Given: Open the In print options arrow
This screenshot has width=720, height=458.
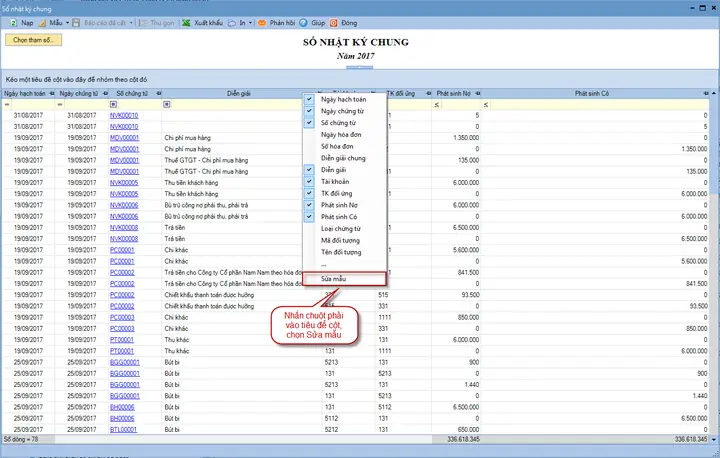Looking at the screenshot, I should click(x=250, y=23).
